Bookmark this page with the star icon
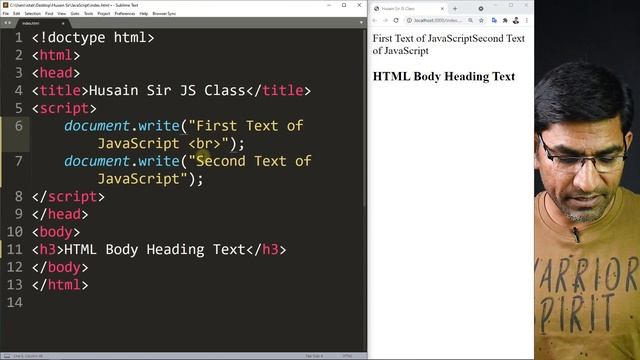The width and height of the screenshot is (640, 360). pyautogui.click(x=481, y=20)
